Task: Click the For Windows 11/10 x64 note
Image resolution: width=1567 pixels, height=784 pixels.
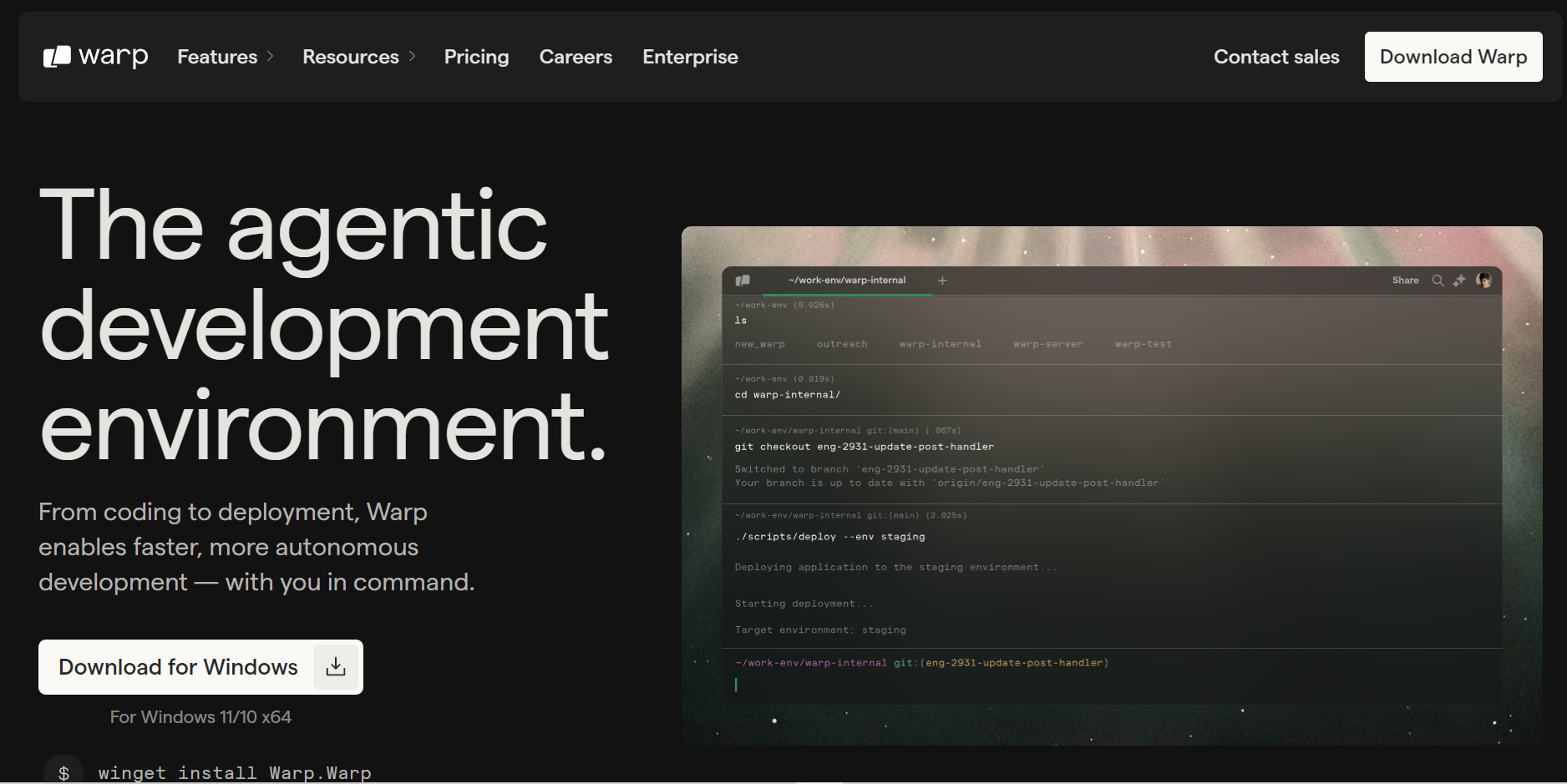Action: (200, 717)
